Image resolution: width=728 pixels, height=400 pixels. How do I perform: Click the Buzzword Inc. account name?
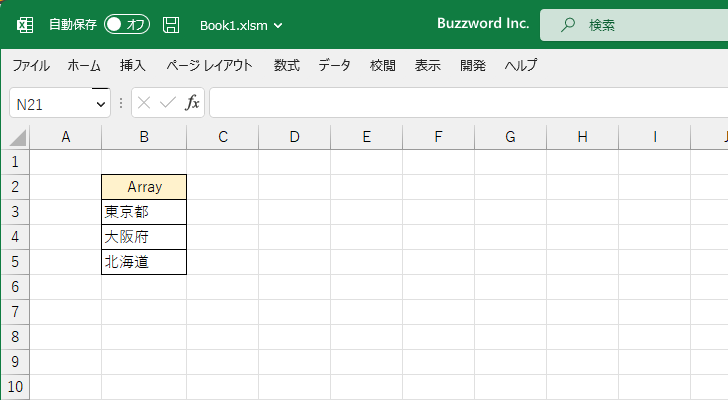483,24
